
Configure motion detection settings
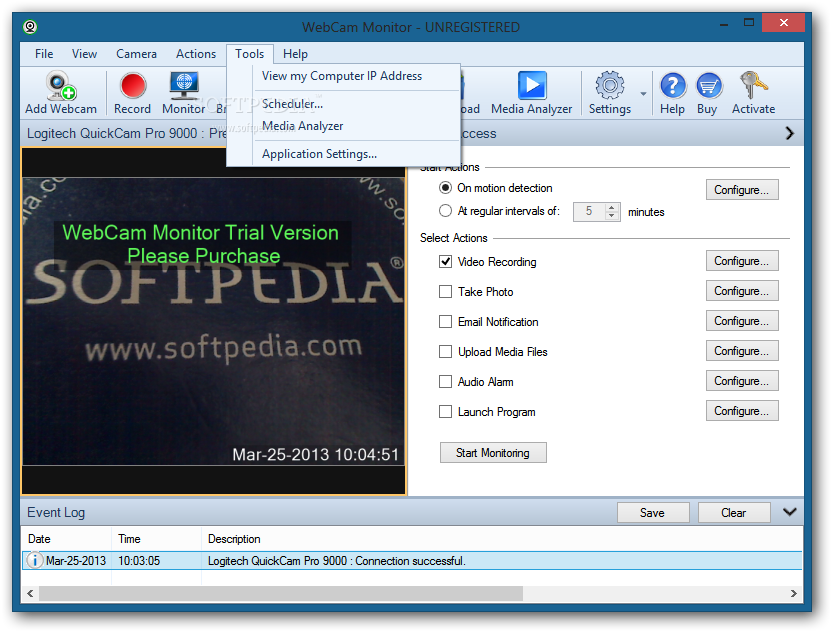(x=742, y=189)
